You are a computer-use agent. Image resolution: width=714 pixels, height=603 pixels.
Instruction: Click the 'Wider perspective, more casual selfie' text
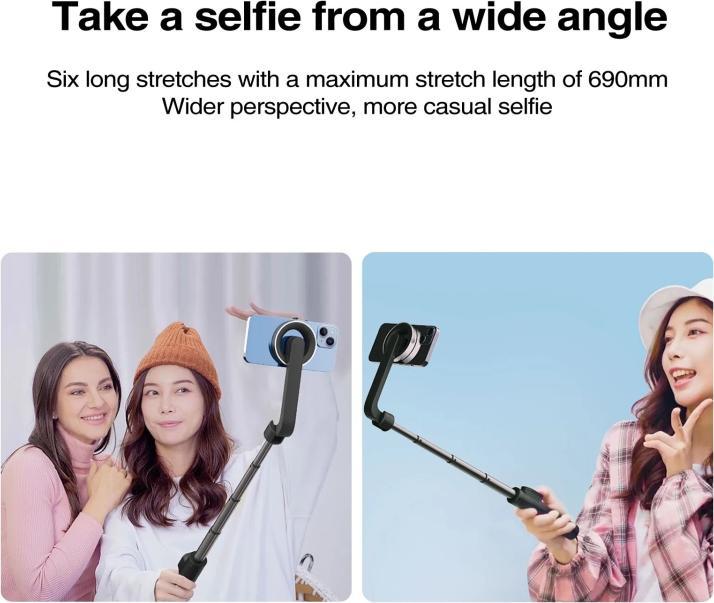[357, 107]
